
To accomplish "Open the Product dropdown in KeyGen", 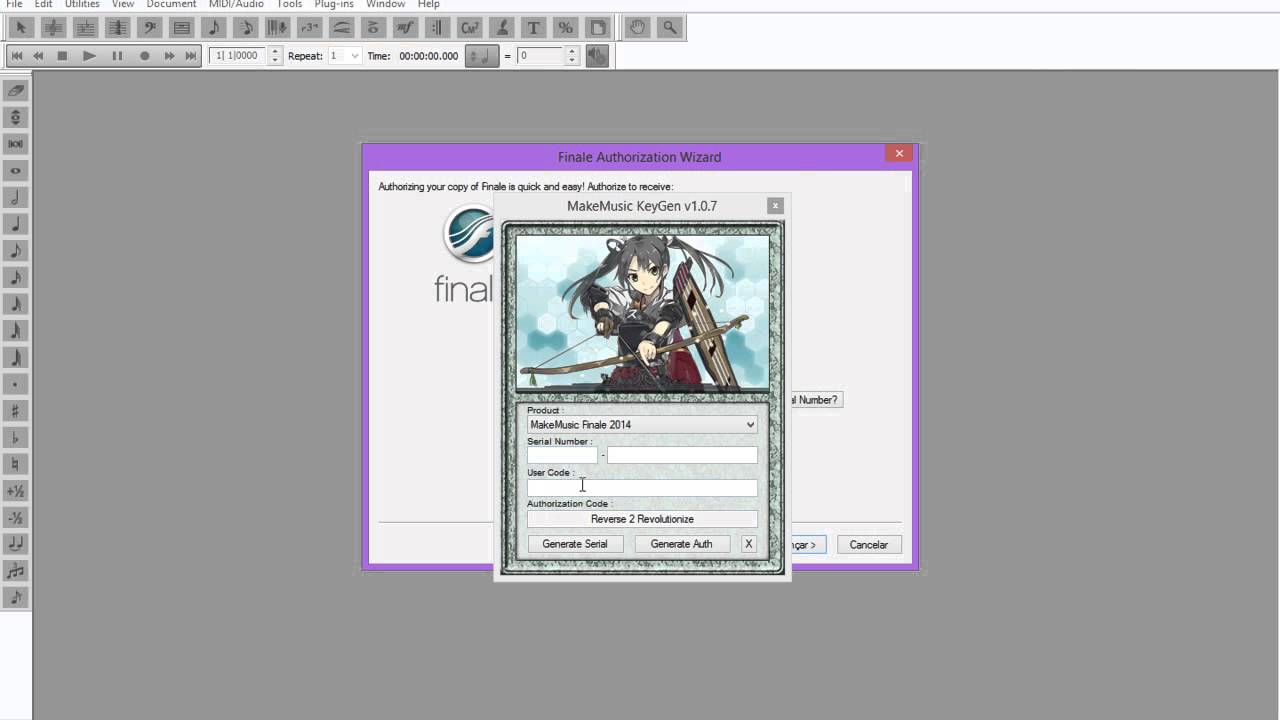I will point(642,425).
